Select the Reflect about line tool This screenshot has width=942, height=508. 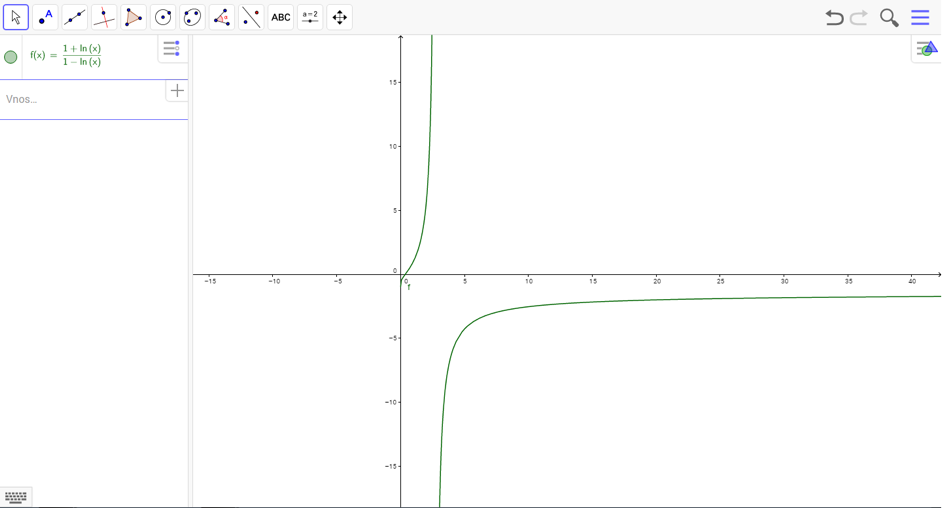click(251, 17)
